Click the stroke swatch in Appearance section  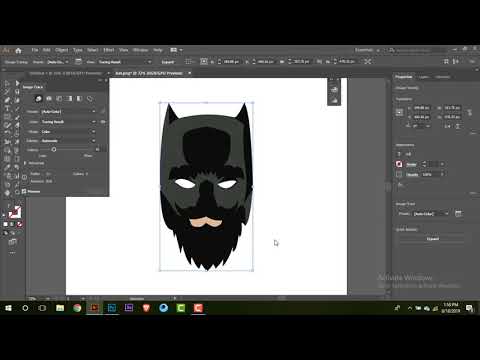pos(399,164)
